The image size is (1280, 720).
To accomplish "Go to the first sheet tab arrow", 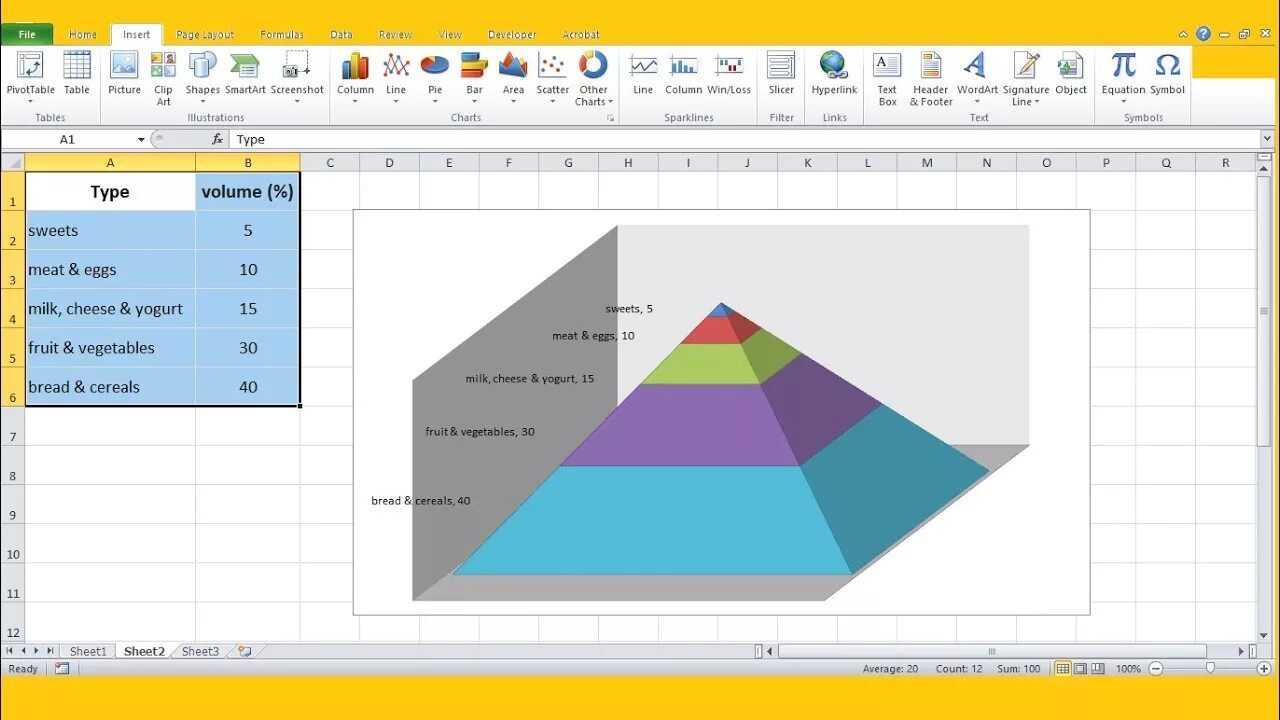I will [10, 651].
